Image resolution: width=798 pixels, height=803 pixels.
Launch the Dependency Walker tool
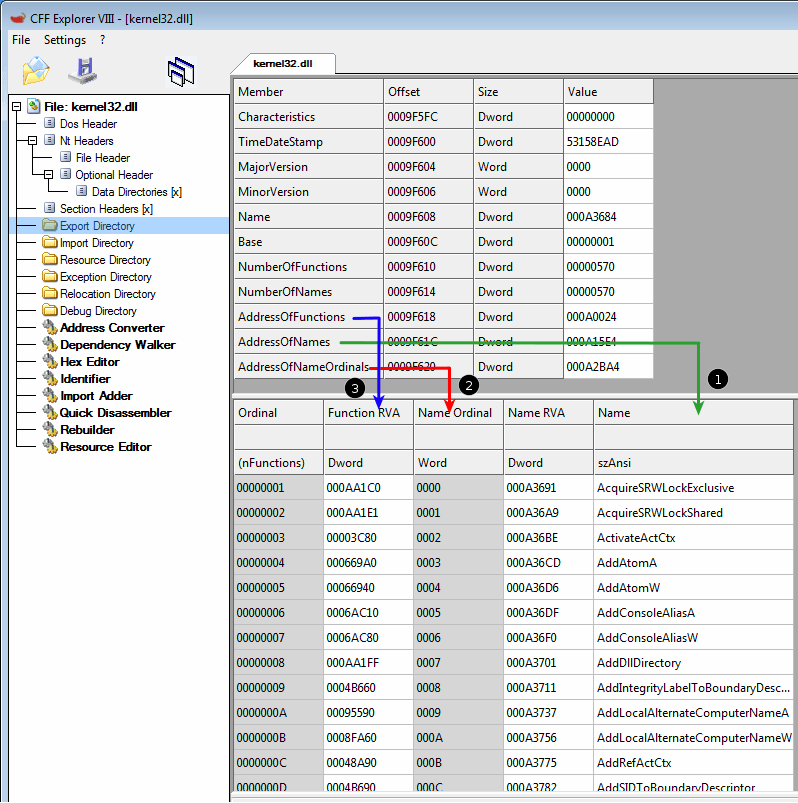[117, 345]
